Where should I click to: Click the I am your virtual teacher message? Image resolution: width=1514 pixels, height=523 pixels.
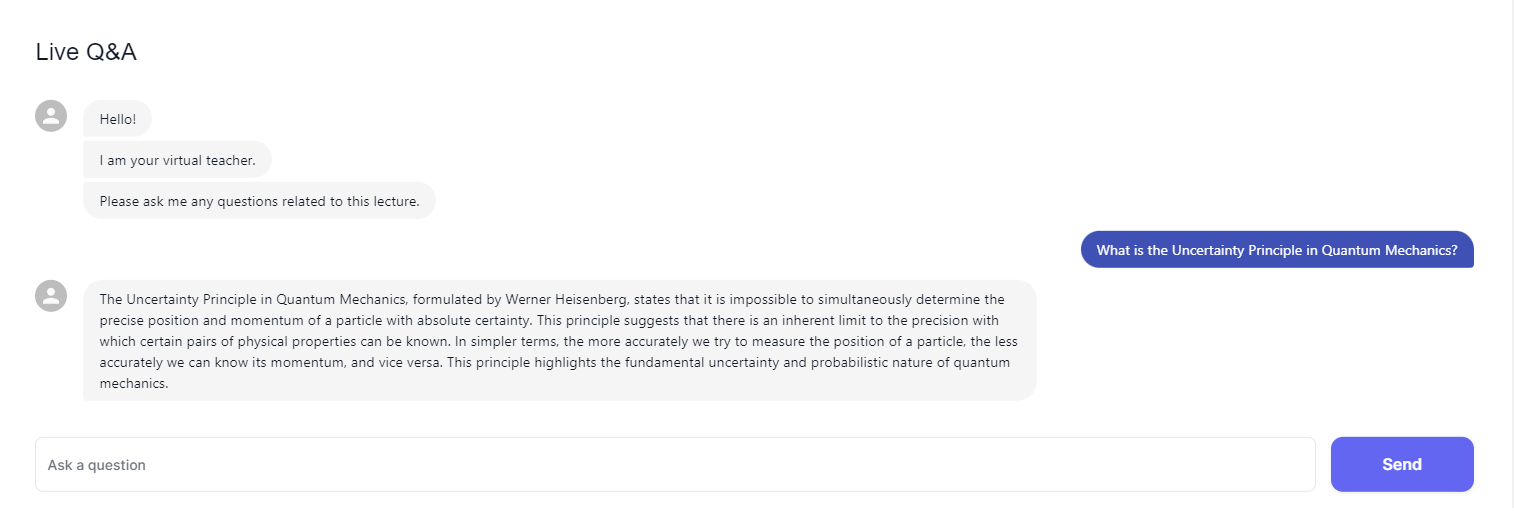coord(177,160)
